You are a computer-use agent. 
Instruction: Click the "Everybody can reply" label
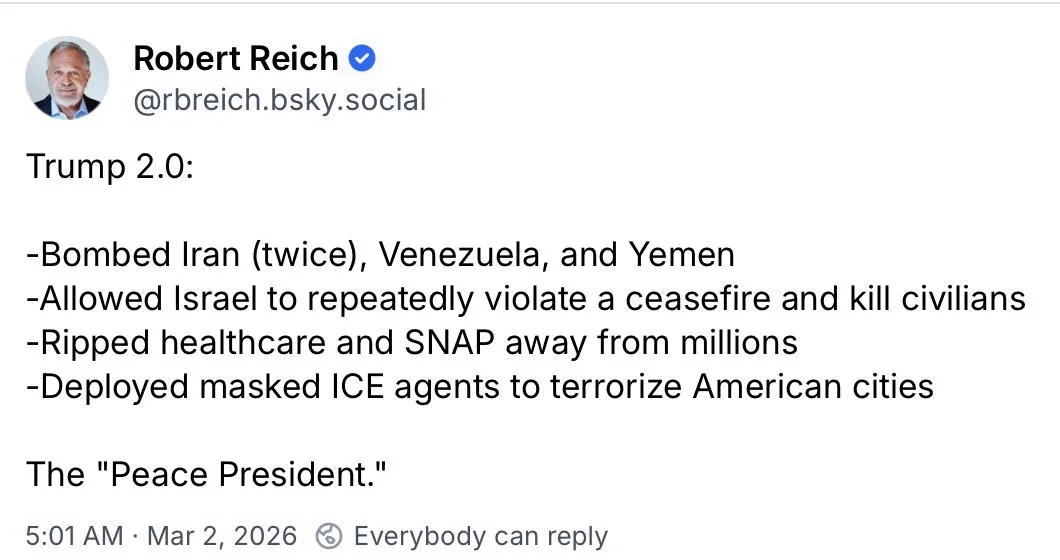pos(480,536)
